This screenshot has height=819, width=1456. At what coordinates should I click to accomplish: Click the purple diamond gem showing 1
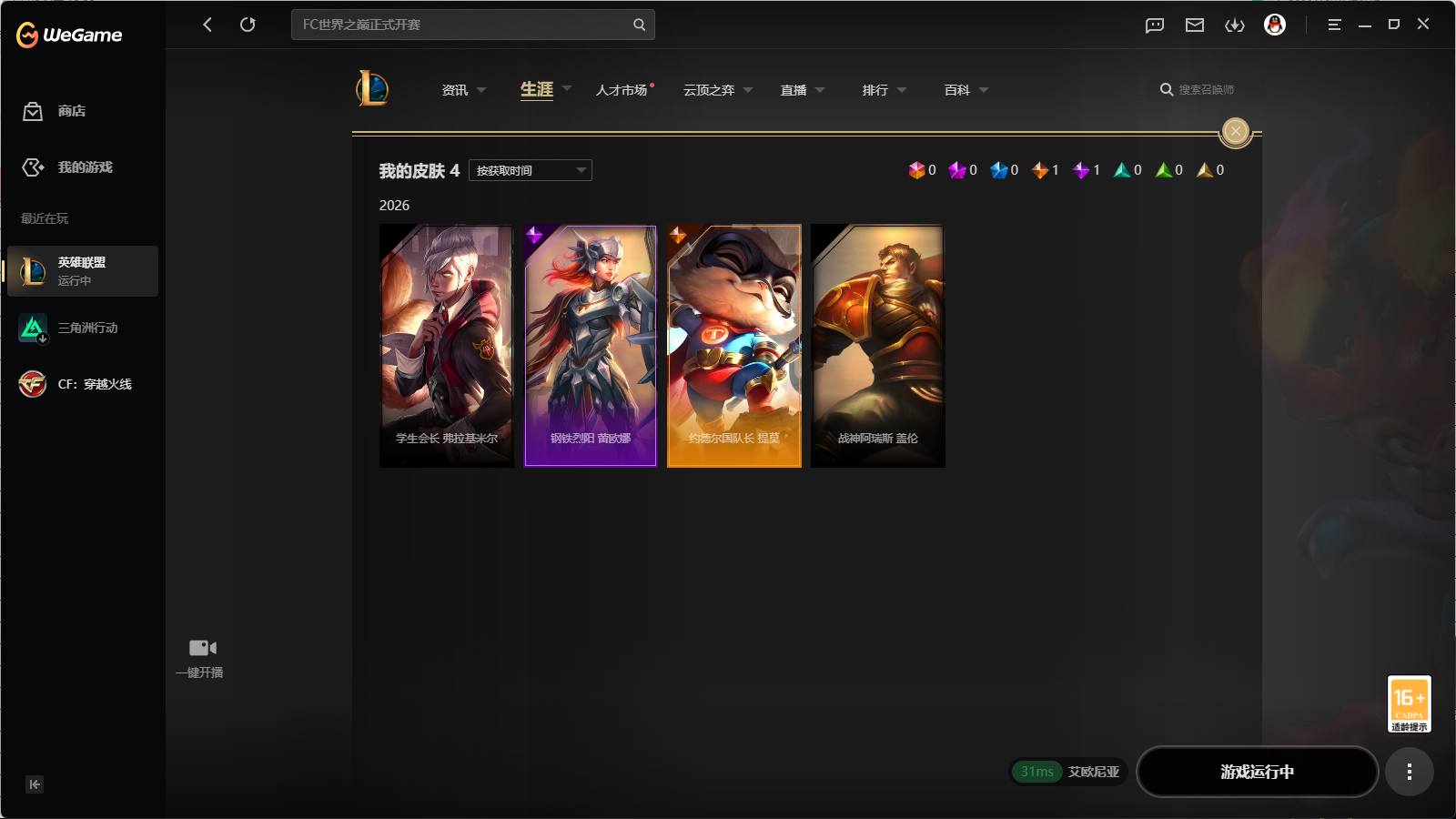1081,170
